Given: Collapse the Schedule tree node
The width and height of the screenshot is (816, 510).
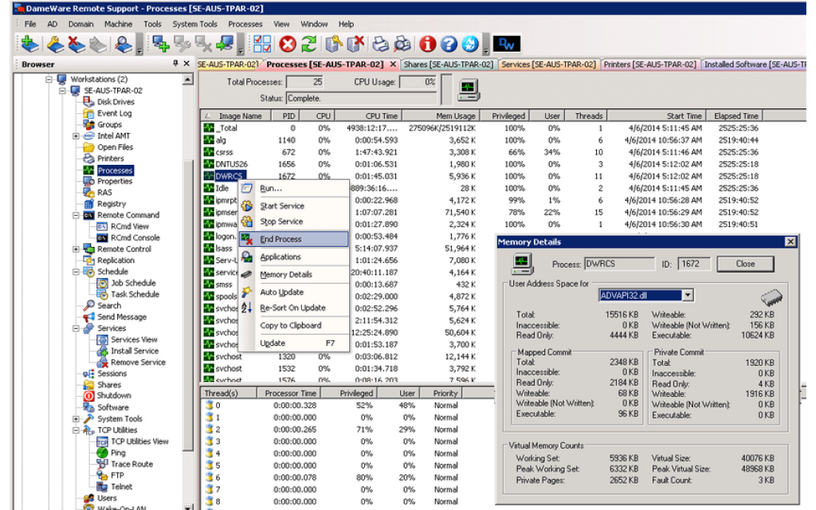Looking at the screenshot, I should click(76, 272).
